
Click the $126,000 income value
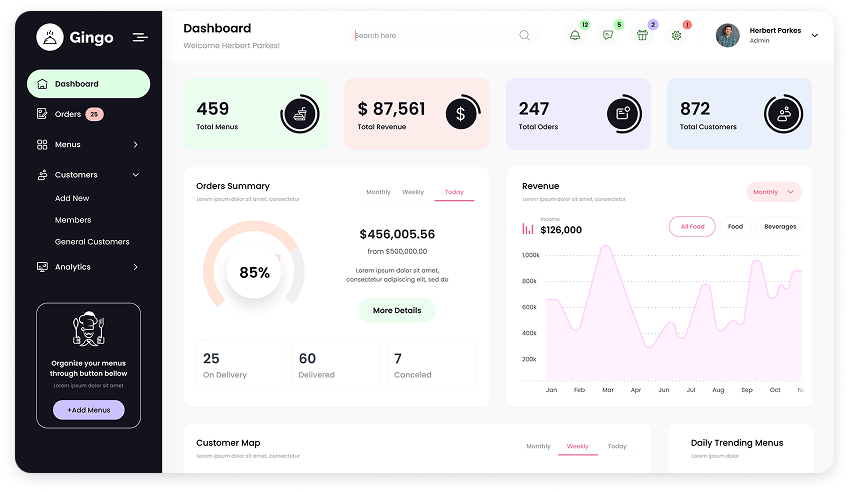click(561, 230)
